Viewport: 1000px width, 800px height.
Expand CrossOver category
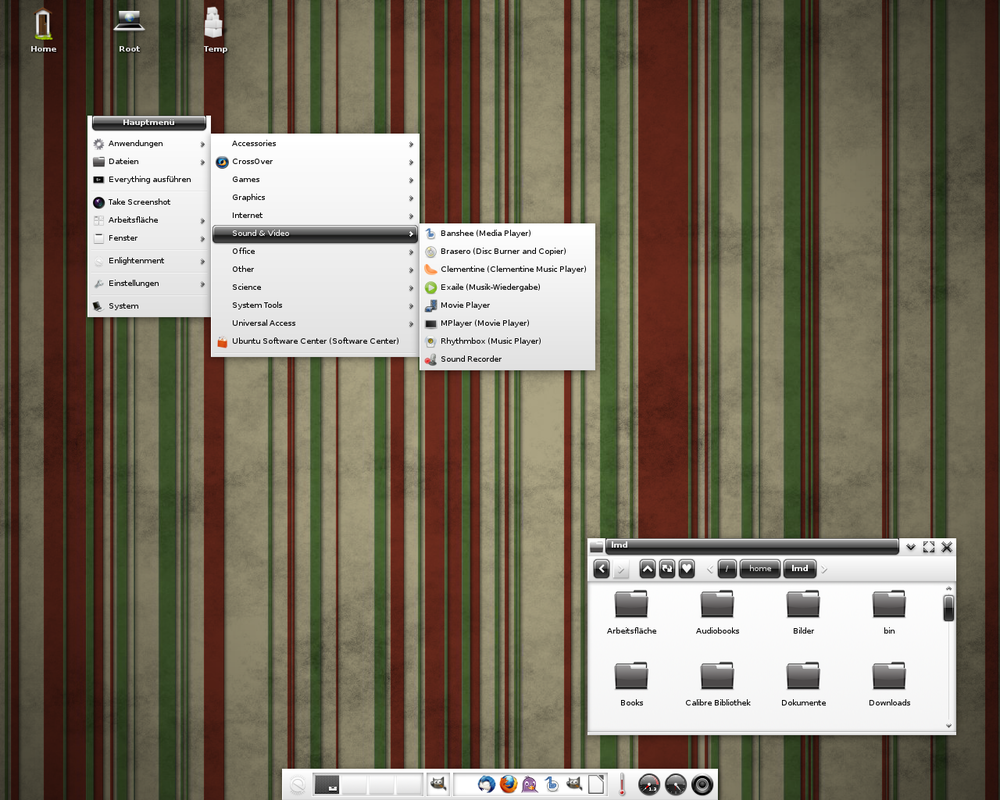tap(315, 161)
